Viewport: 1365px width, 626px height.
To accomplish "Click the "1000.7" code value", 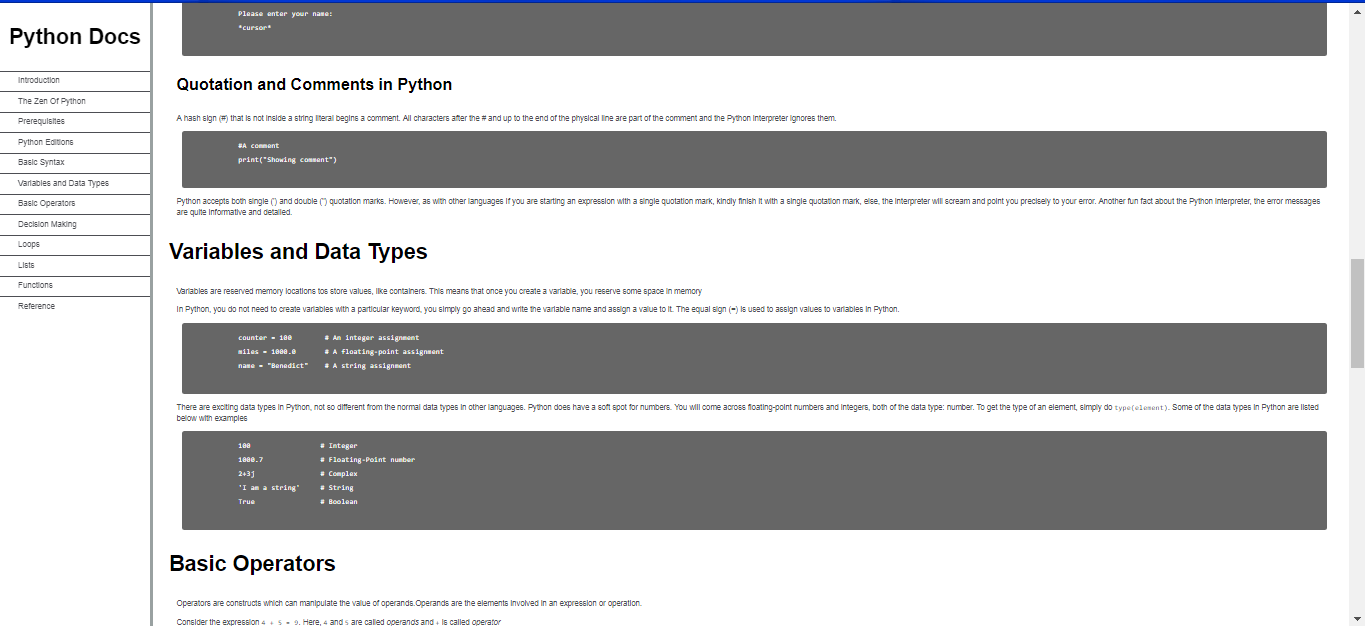I will [250, 460].
